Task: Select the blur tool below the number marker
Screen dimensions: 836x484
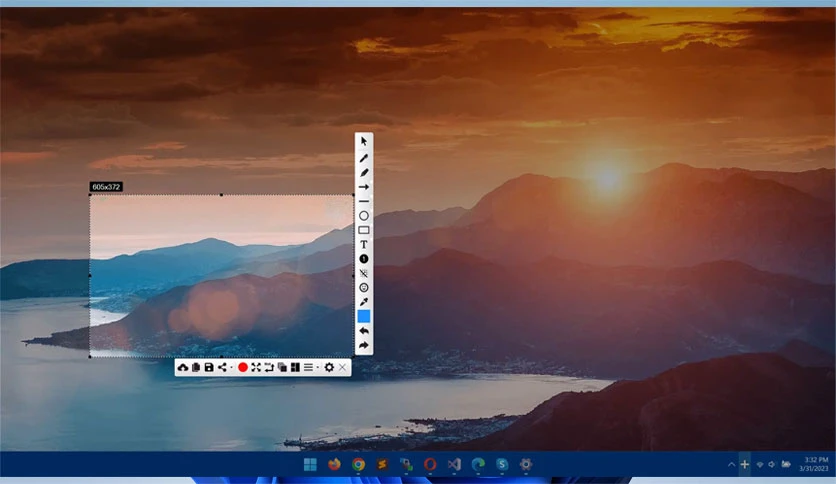Action: (x=364, y=273)
